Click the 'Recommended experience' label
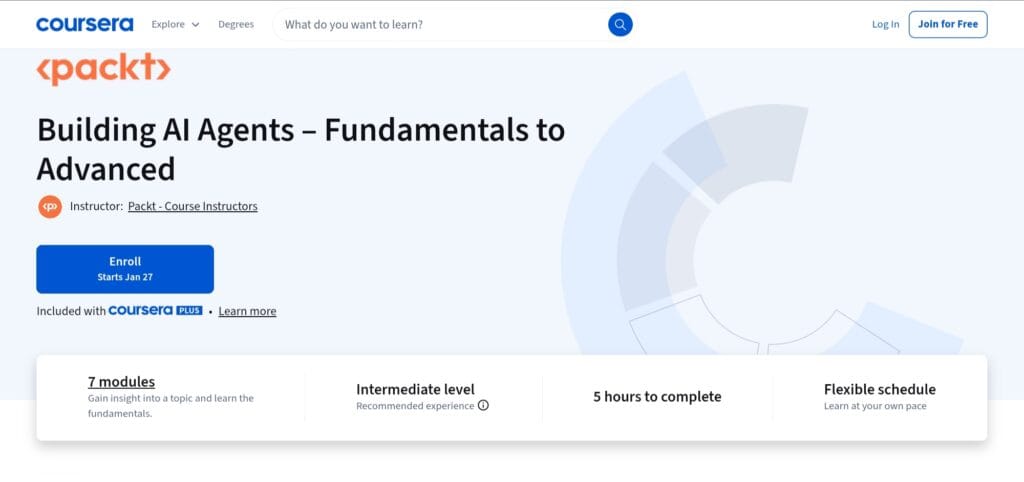The height and width of the screenshot is (482, 1024). tap(415, 406)
